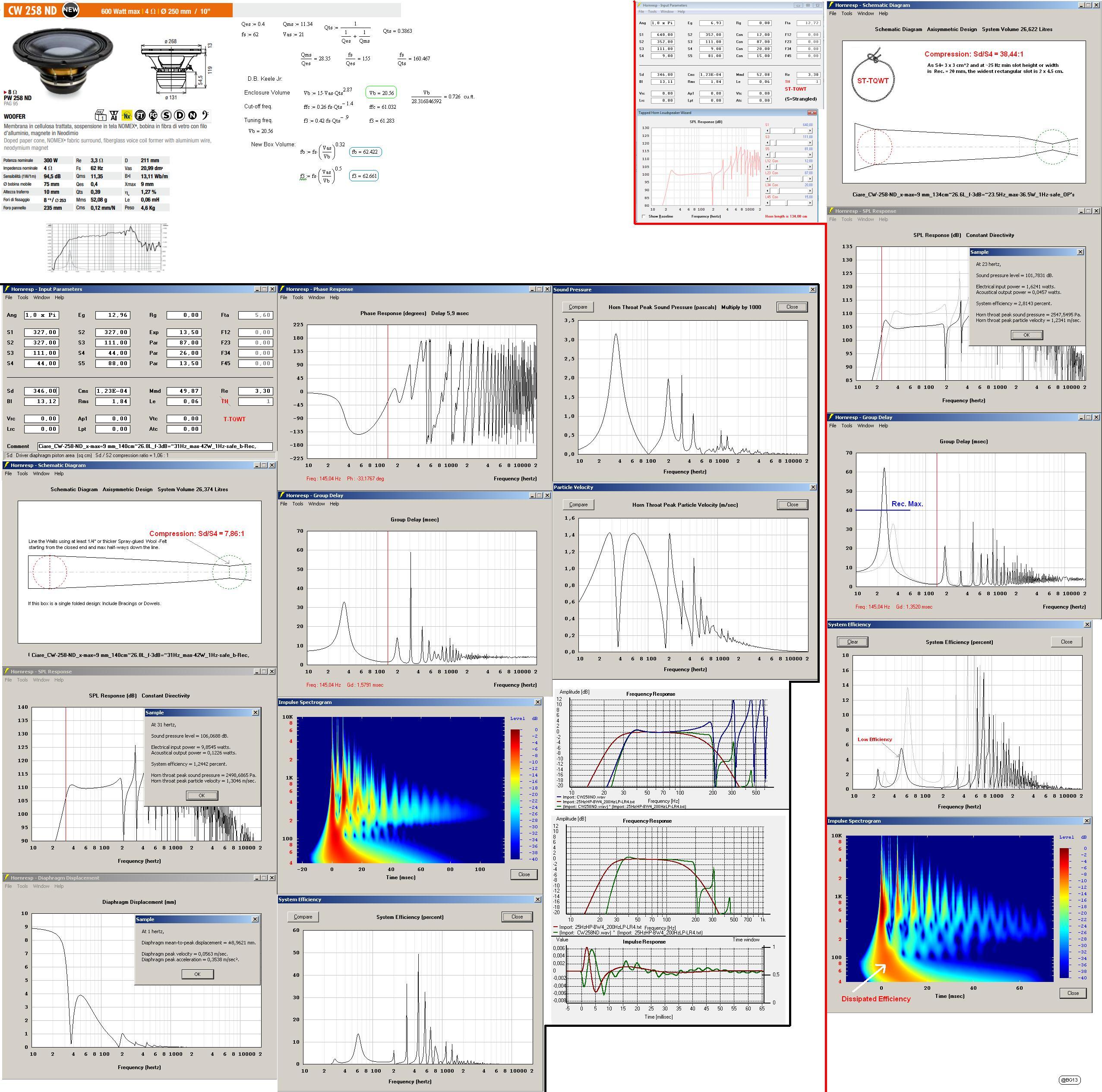Click the Eg field showing 12,96

(x=113, y=316)
